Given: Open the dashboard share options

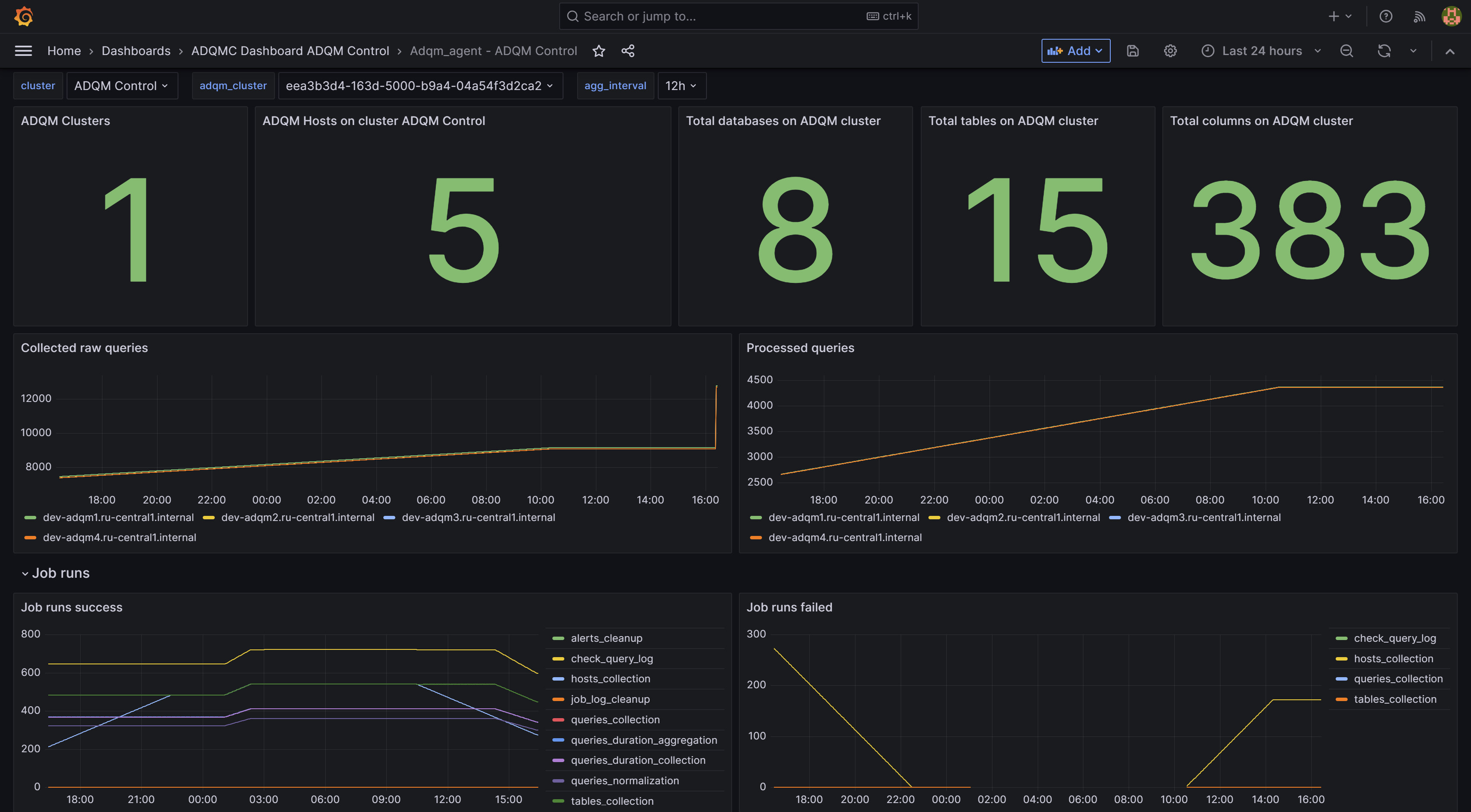Looking at the screenshot, I should (628, 50).
